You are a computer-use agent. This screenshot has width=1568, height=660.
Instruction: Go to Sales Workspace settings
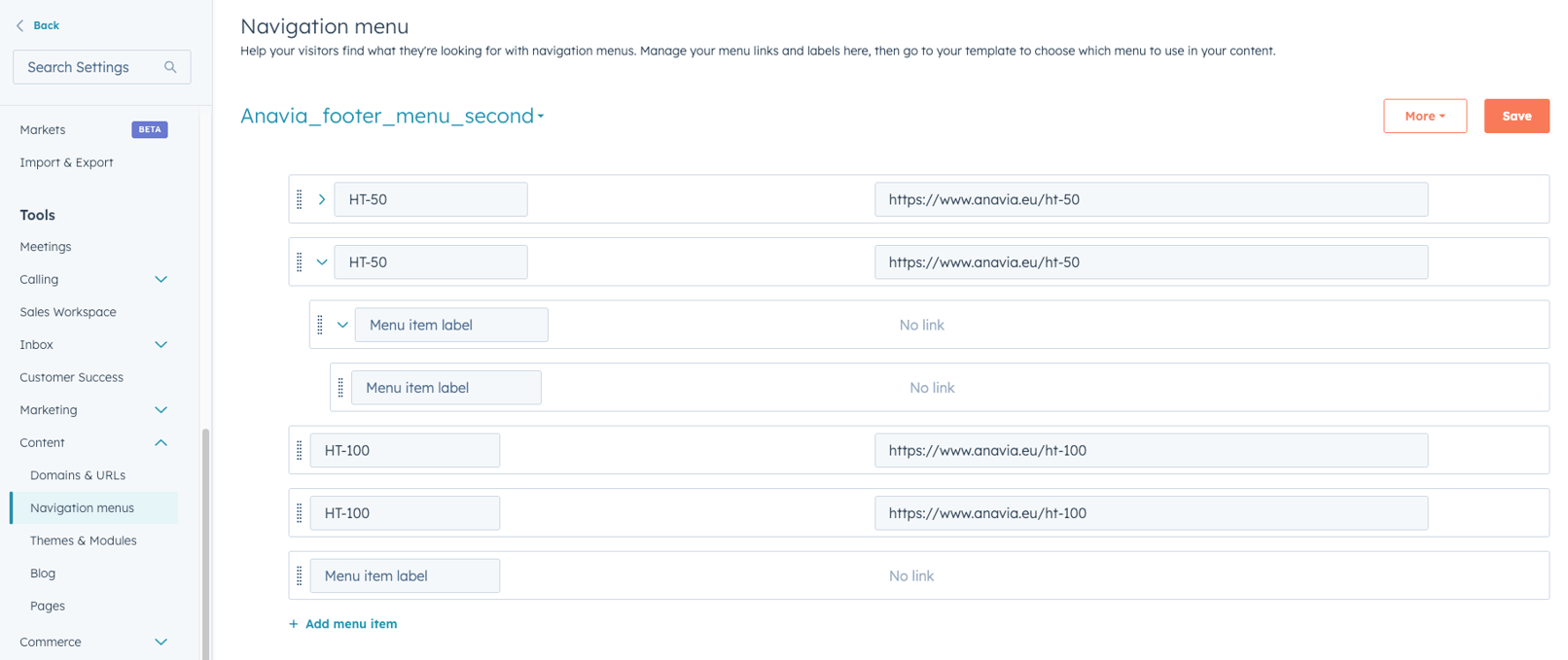pos(68,312)
